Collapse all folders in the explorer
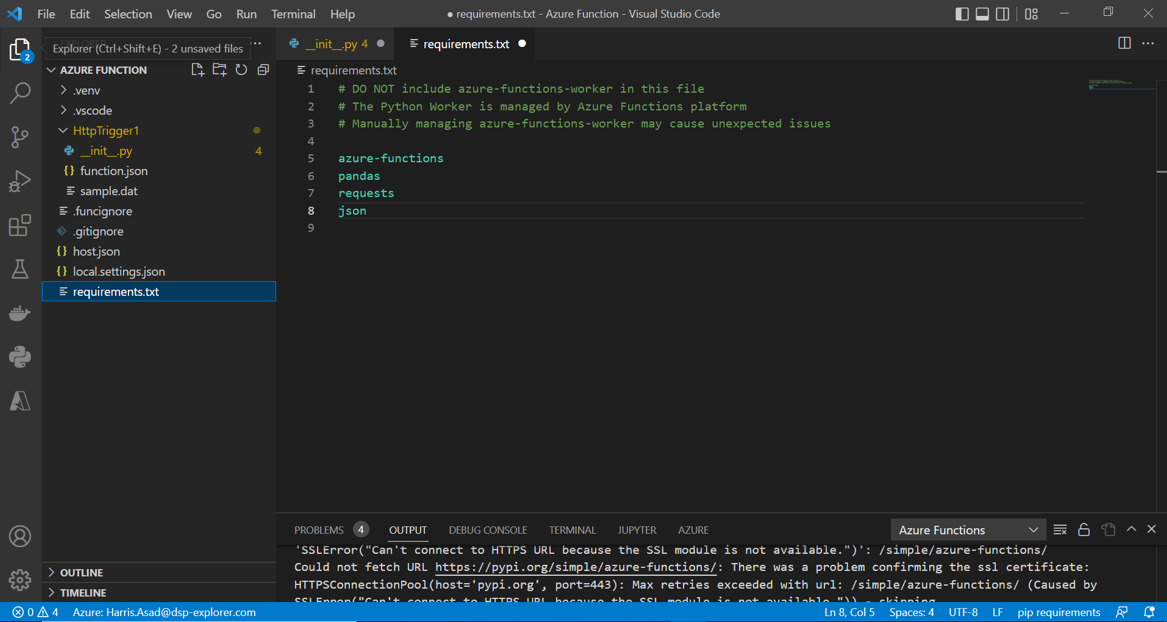 click(x=263, y=69)
